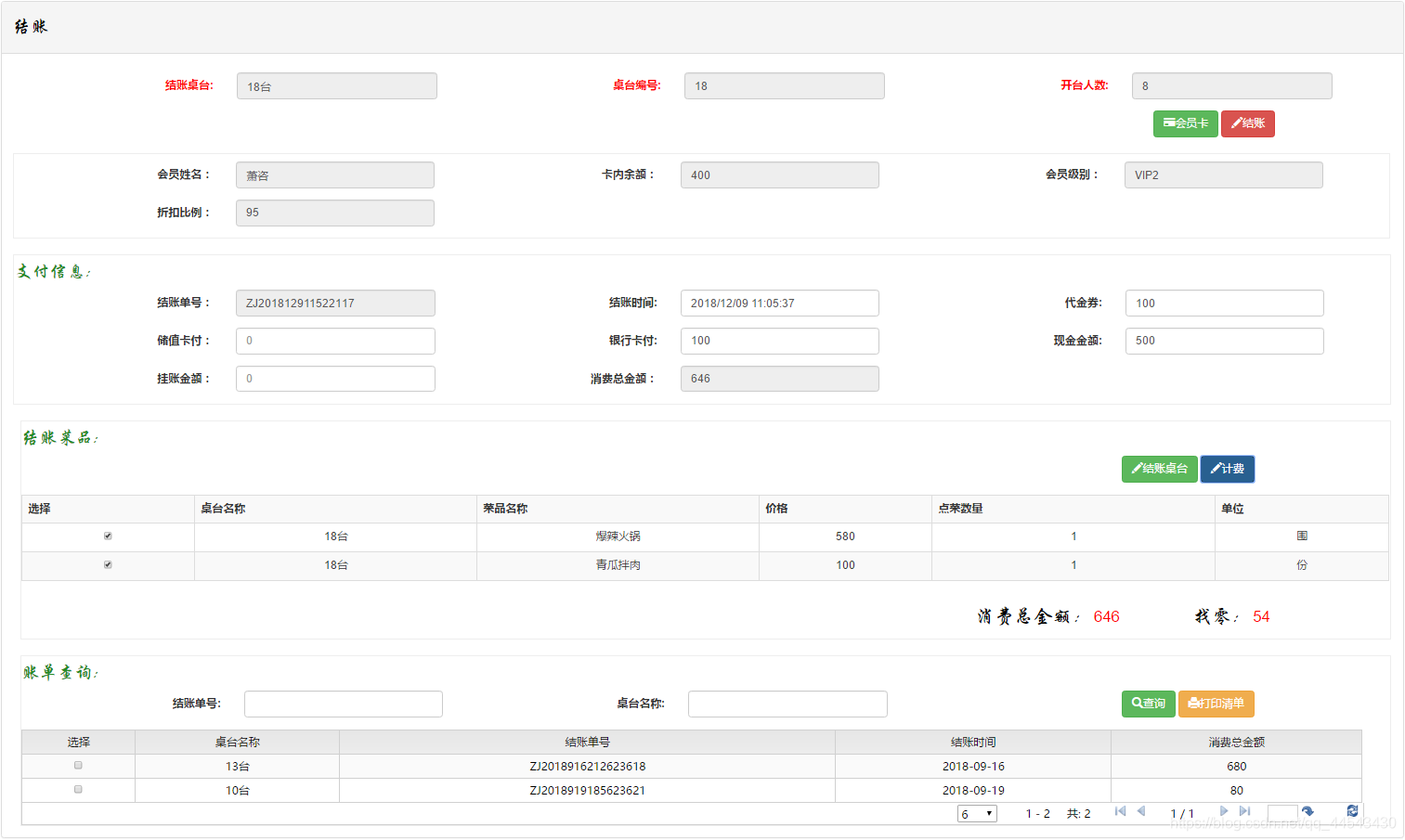
Task: Click the 结账桌台 field showing 18台
Action: click(336, 86)
